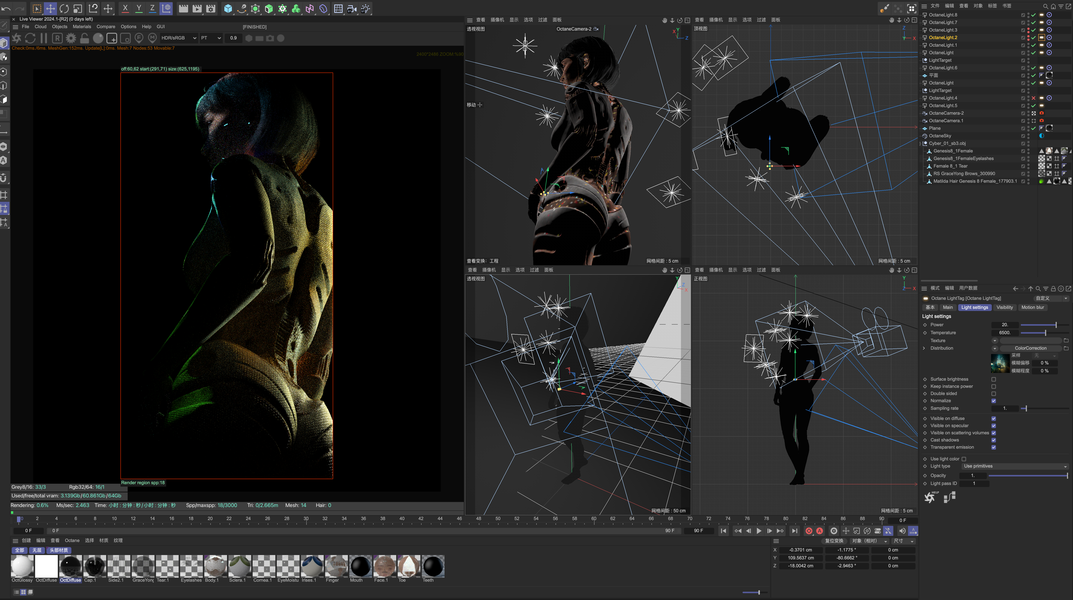Click the Cube primitive icon
Viewport: 1073px width, 600px height.
(228, 8)
